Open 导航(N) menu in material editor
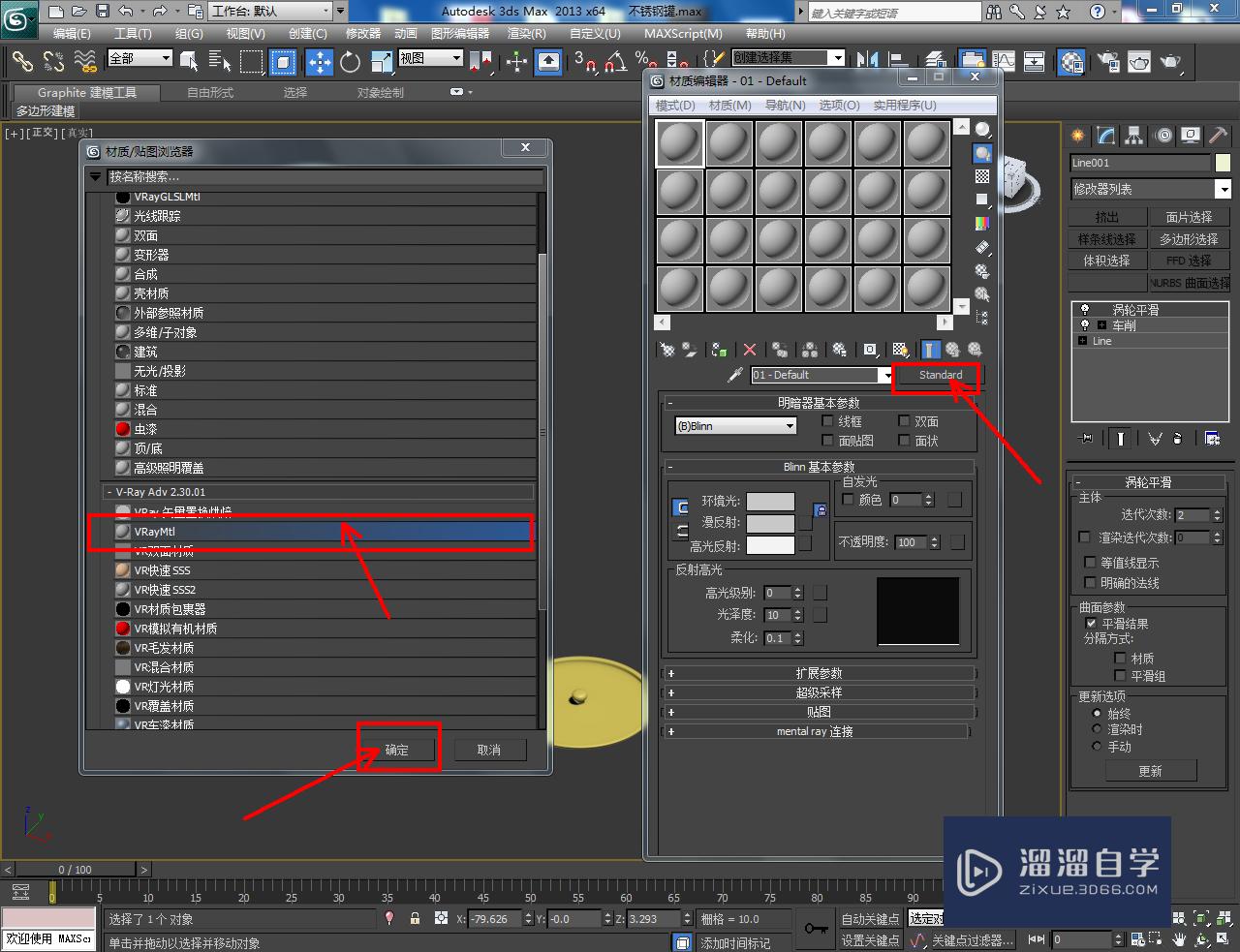Screen dimensions: 1240x952 tap(785, 105)
